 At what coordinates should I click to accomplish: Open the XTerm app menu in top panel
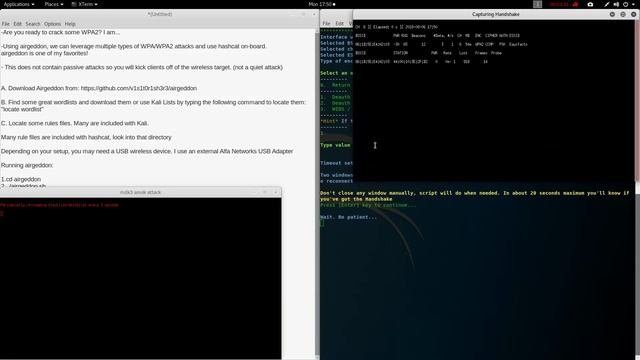point(84,4)
